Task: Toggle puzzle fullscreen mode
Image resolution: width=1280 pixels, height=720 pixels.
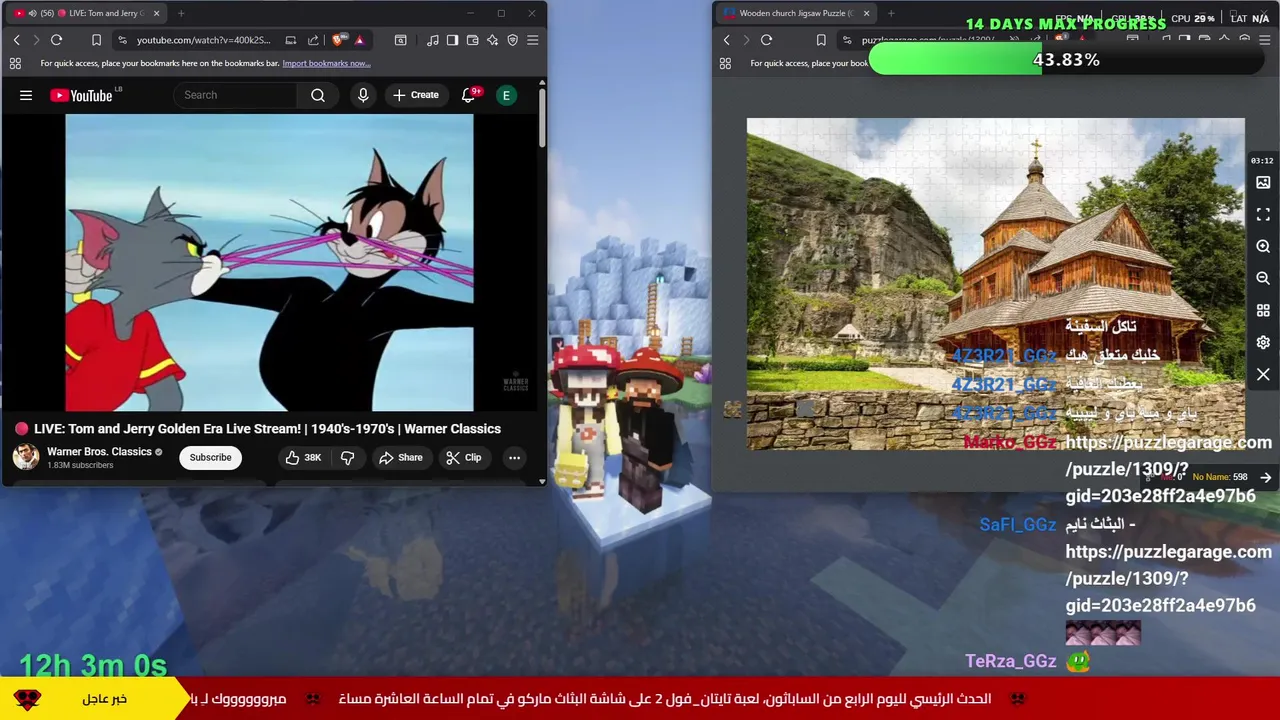Action: (x=1263, y=215)
